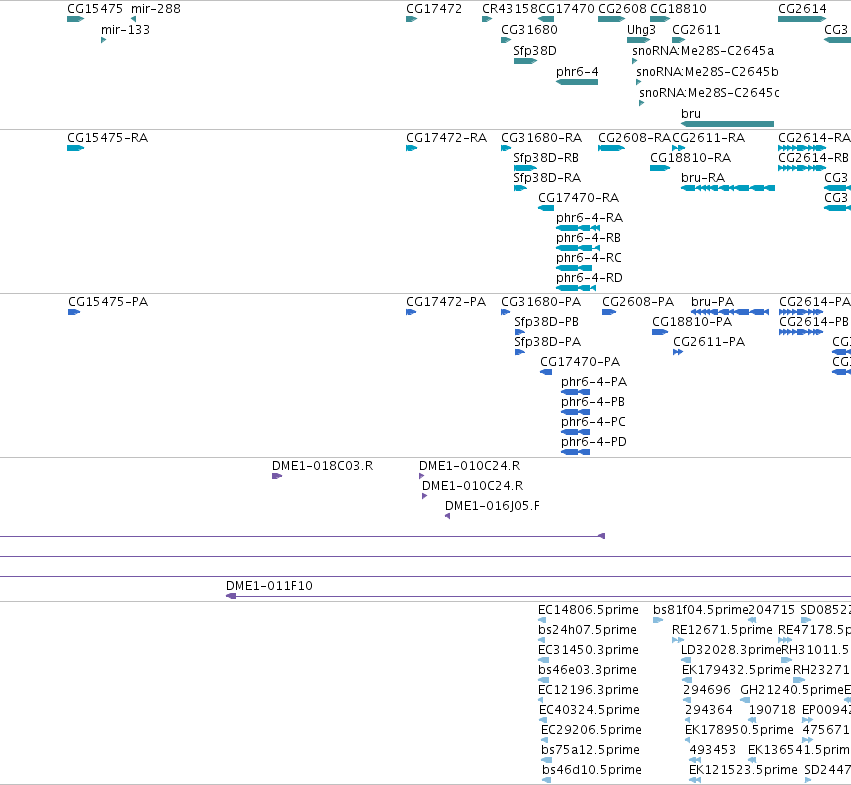The width and height of the screenshot is (851, 785).
Task: Click snoRNA:Me28S-C2645a label
Action: click(x=703, y=51)
